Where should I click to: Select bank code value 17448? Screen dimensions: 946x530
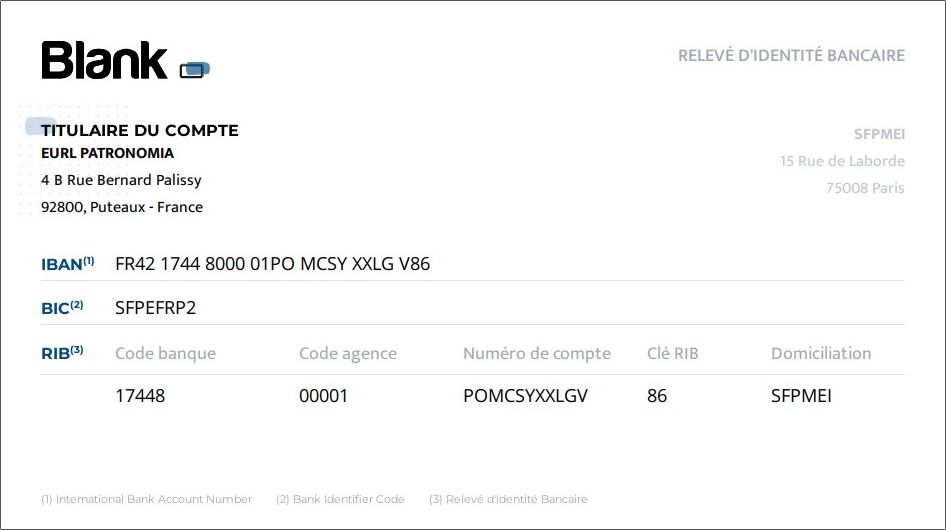click(x=140, y=396)
